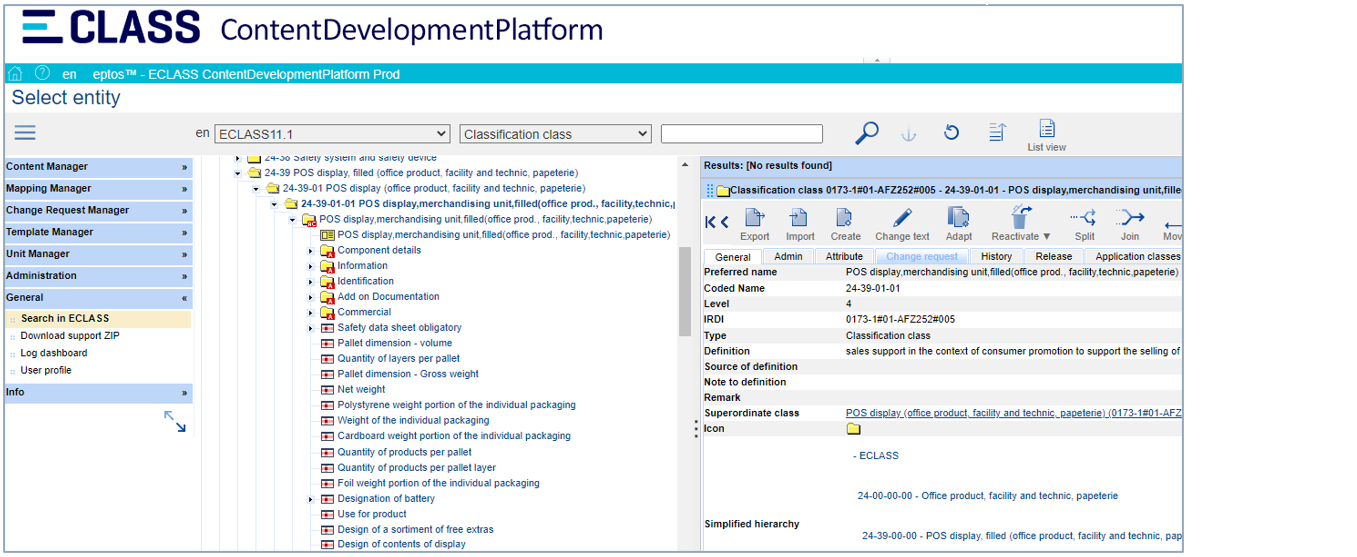Select Download support ZIP in sidebar
The height and width of the screenshot is (557, 1357).
coord(70,336)
